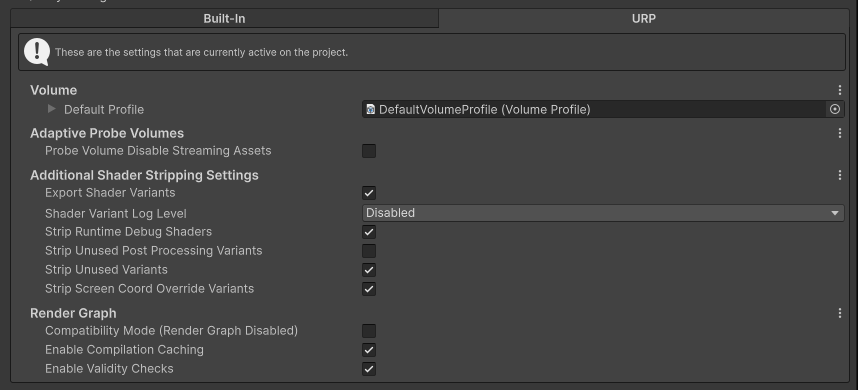This screenshot has height=390, width=858.
Task: Toggle Strip Runtime Debug Shaders checkbox
Action: coord(369,232)
